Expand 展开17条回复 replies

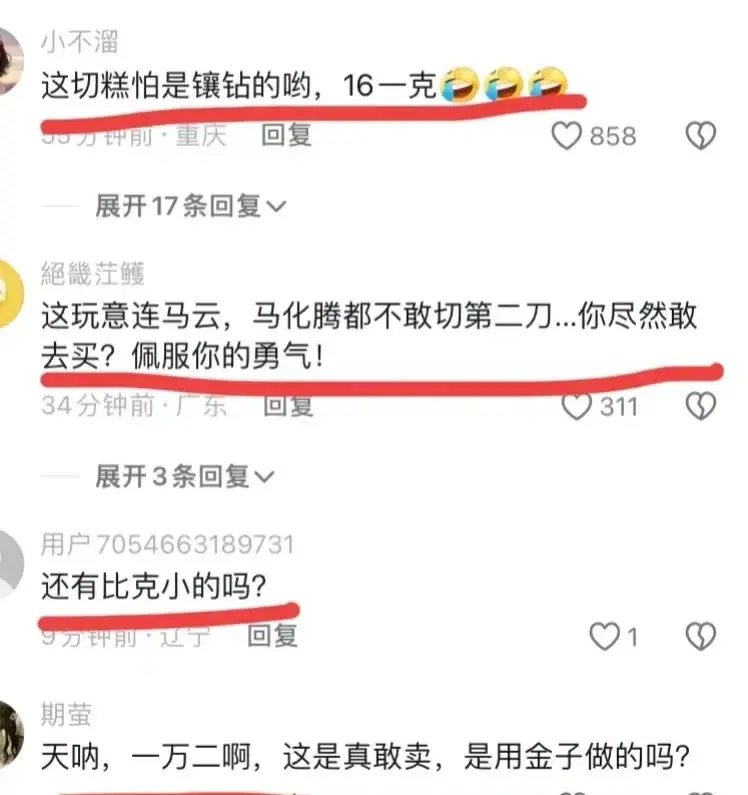point(191,206)
